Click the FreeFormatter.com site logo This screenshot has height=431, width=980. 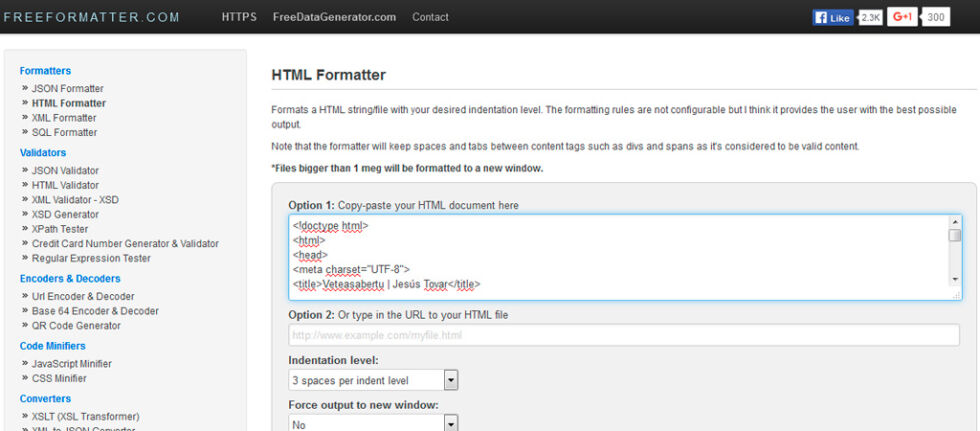point(91,17)
